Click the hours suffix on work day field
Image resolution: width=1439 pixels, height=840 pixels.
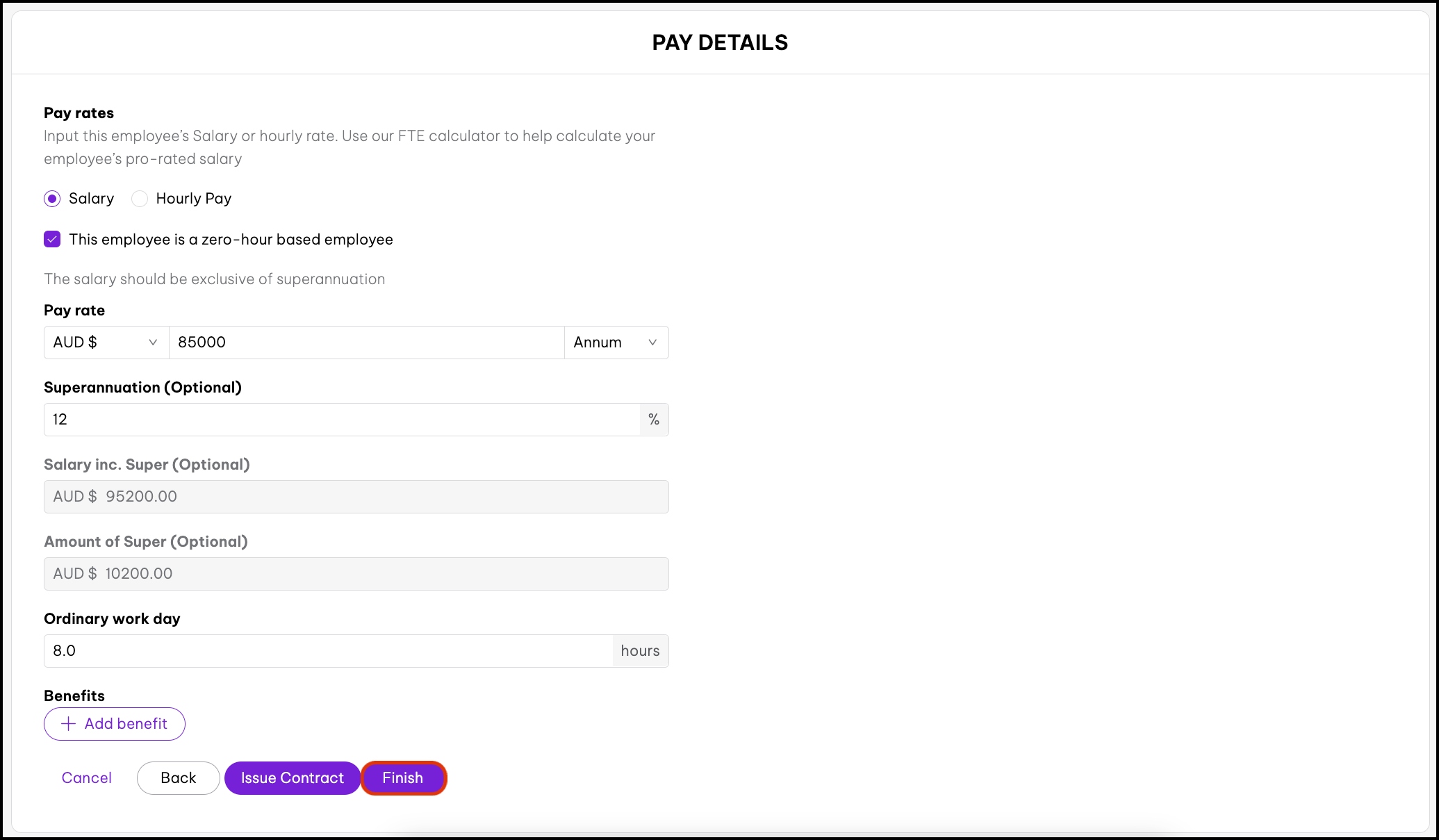click(x=640, y=651)
